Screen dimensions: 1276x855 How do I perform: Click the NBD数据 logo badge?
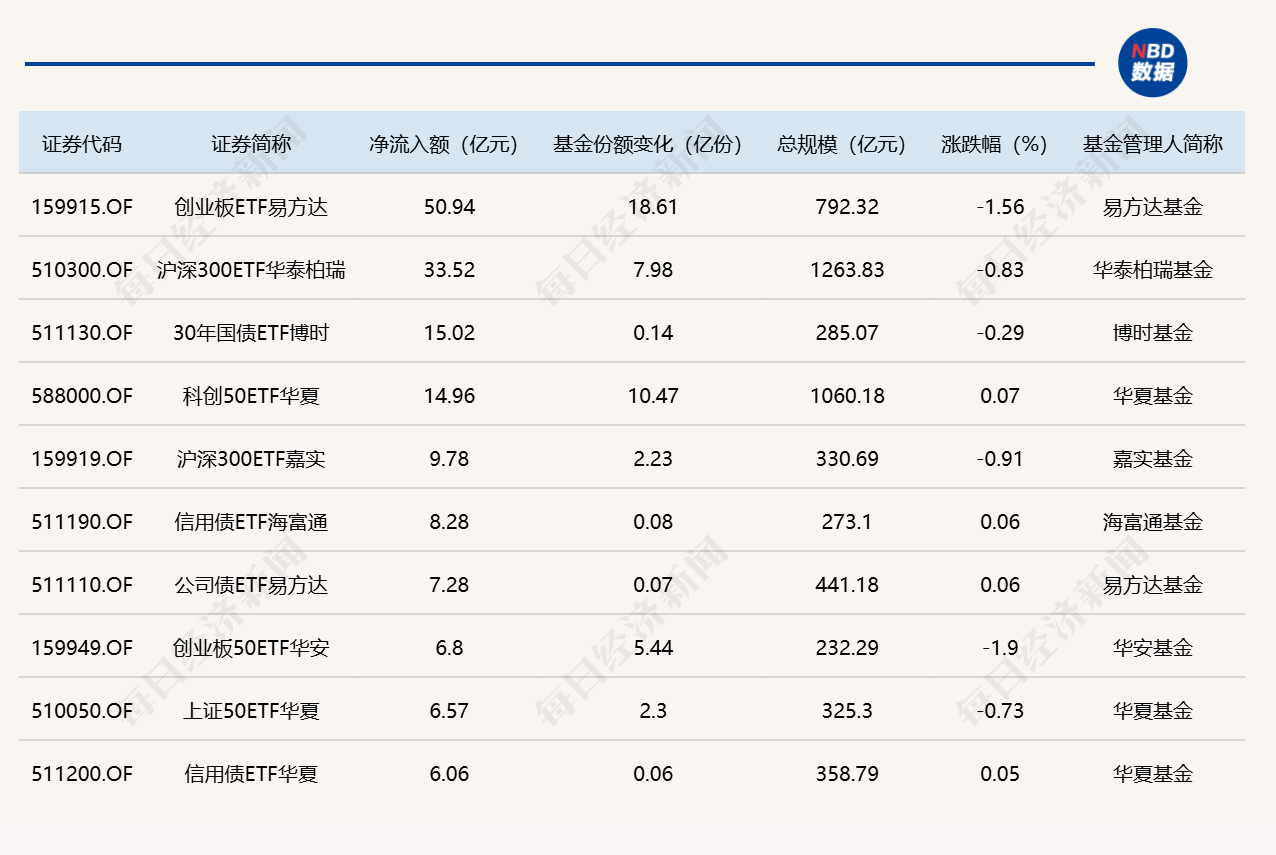pos(1152,63)
